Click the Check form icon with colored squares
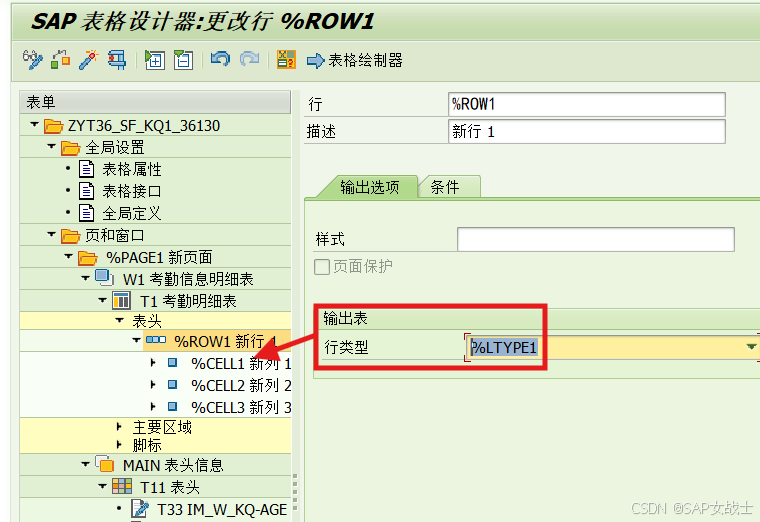 (x=61, y=60)
